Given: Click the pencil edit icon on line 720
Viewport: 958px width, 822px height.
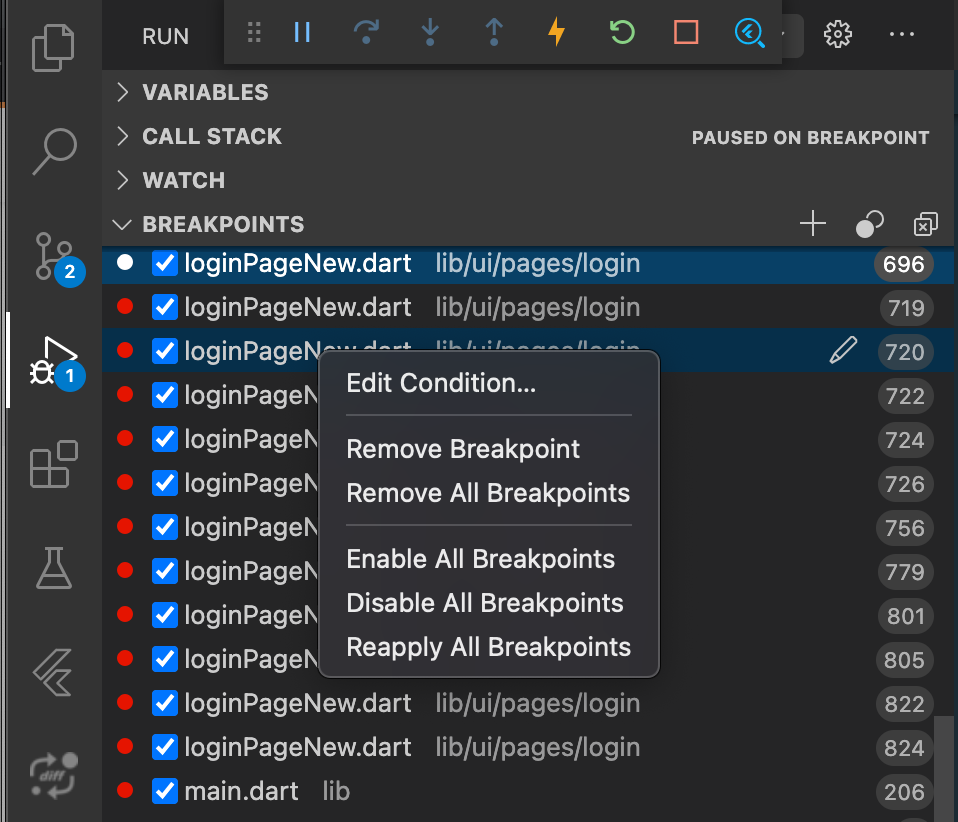Looking at the screenshot, I should coord(843,350).
